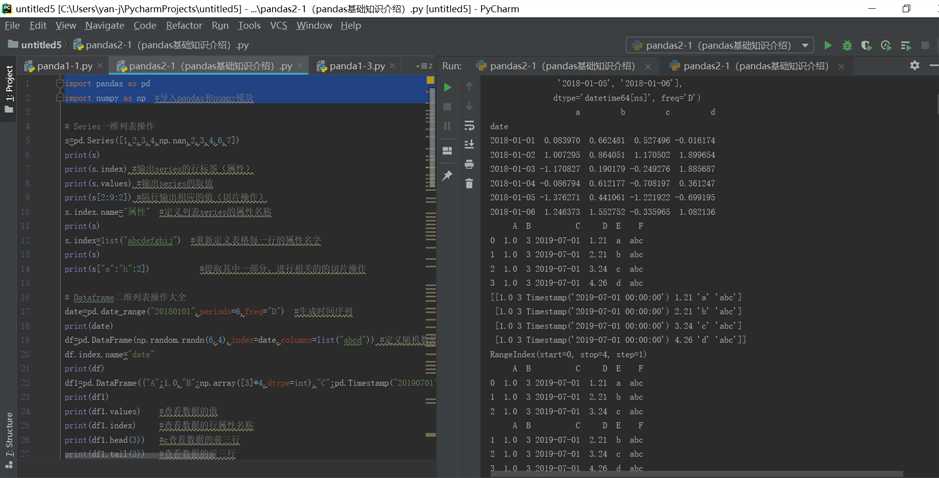Screen dimensions: 939x478
Task: Pause output in the Run panel
Action: click(447, 126)
